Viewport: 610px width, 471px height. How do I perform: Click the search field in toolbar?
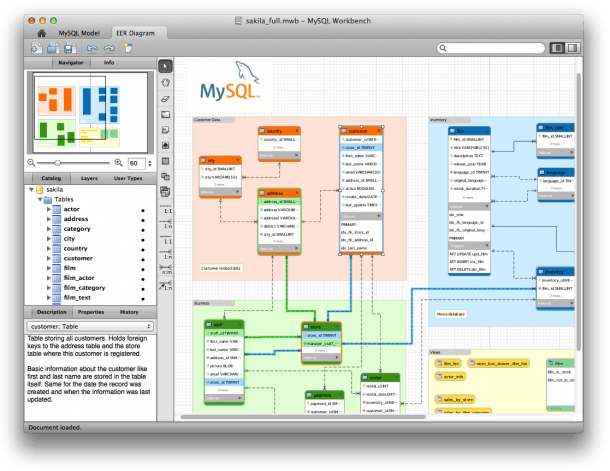491,48
